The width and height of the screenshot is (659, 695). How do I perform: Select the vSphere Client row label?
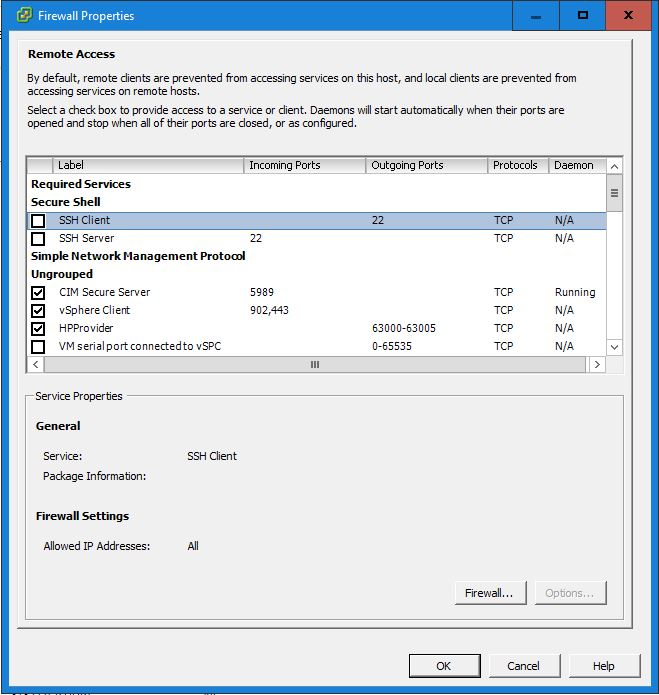point(94,310)
